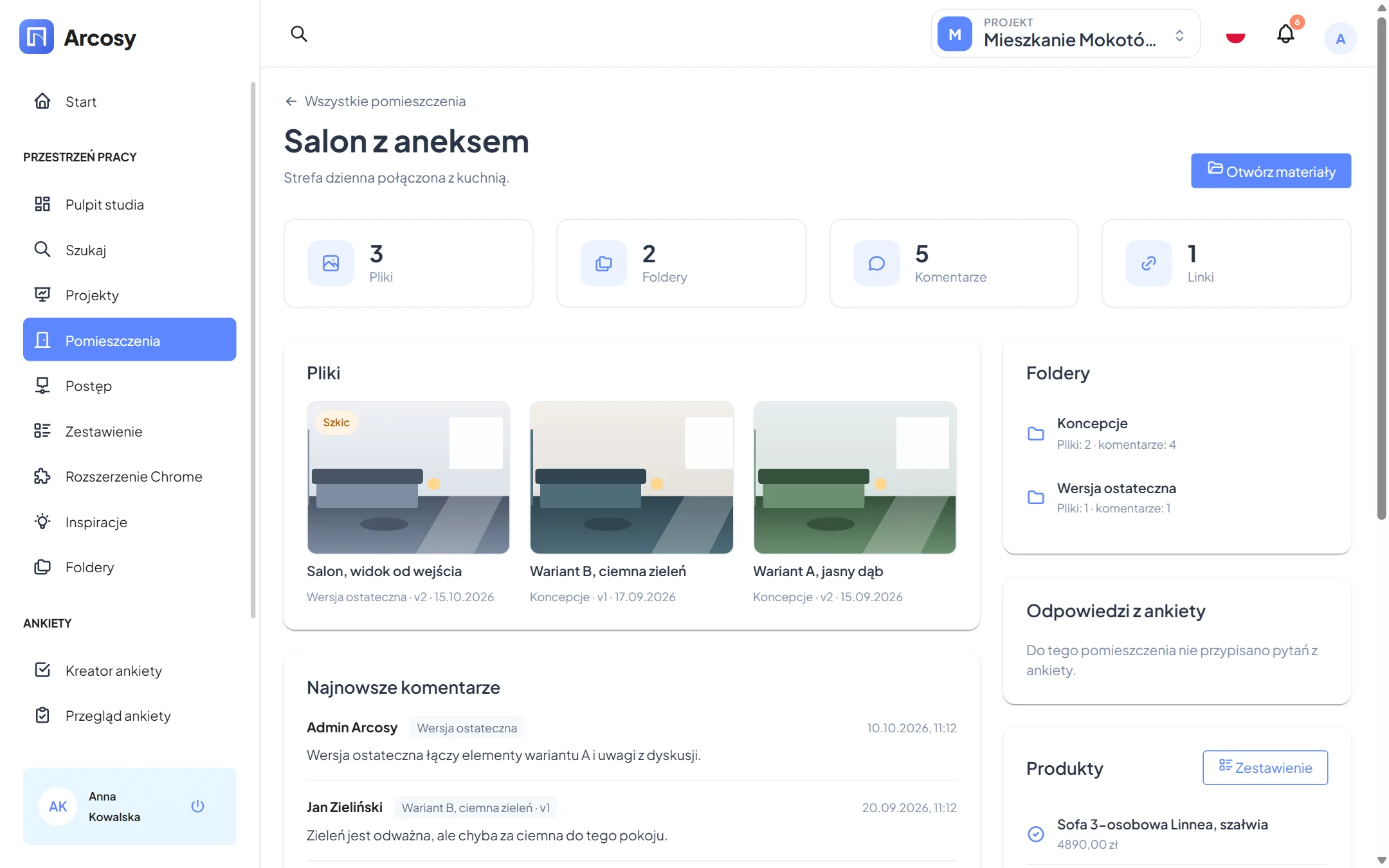Image resolution: width=1389 pixels, height=868 pixels.
Task: Open the search magnifier in top bar
Action: [298, 33]
